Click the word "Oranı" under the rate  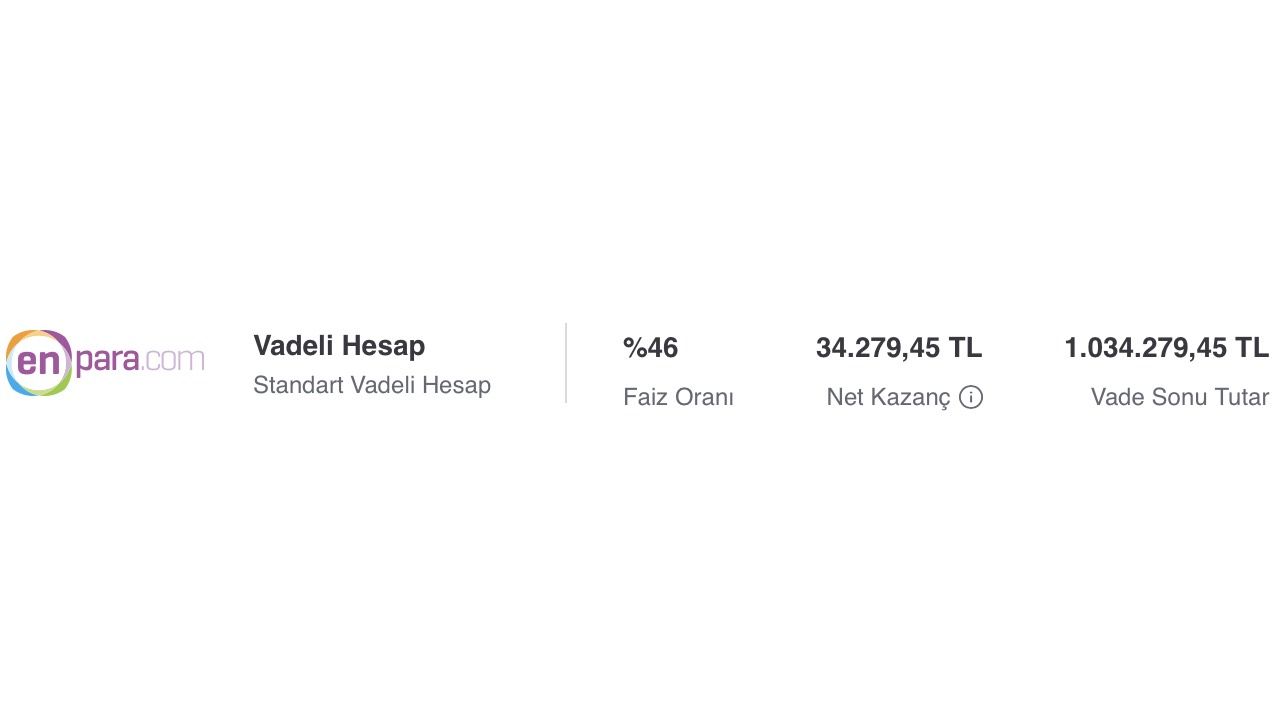705,397
